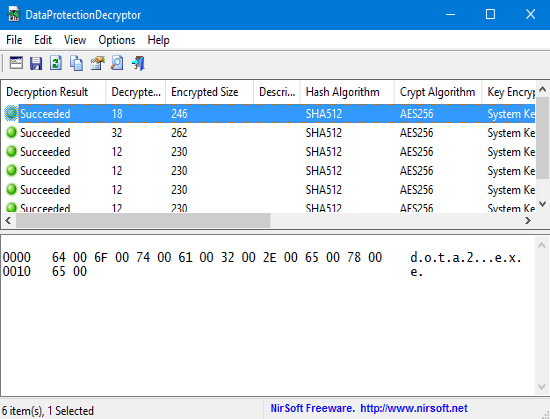Screen dimensions: 550x419
Task: Open the Edit menu
Action: [43, 40]
